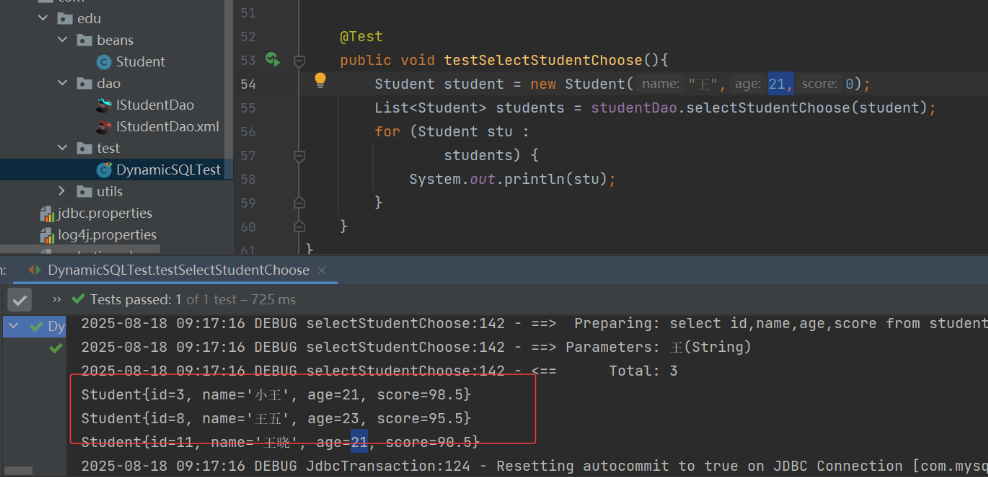Click the name parameter hint on line 54
This screenshot has width=988, height=477.
[660, 84]
